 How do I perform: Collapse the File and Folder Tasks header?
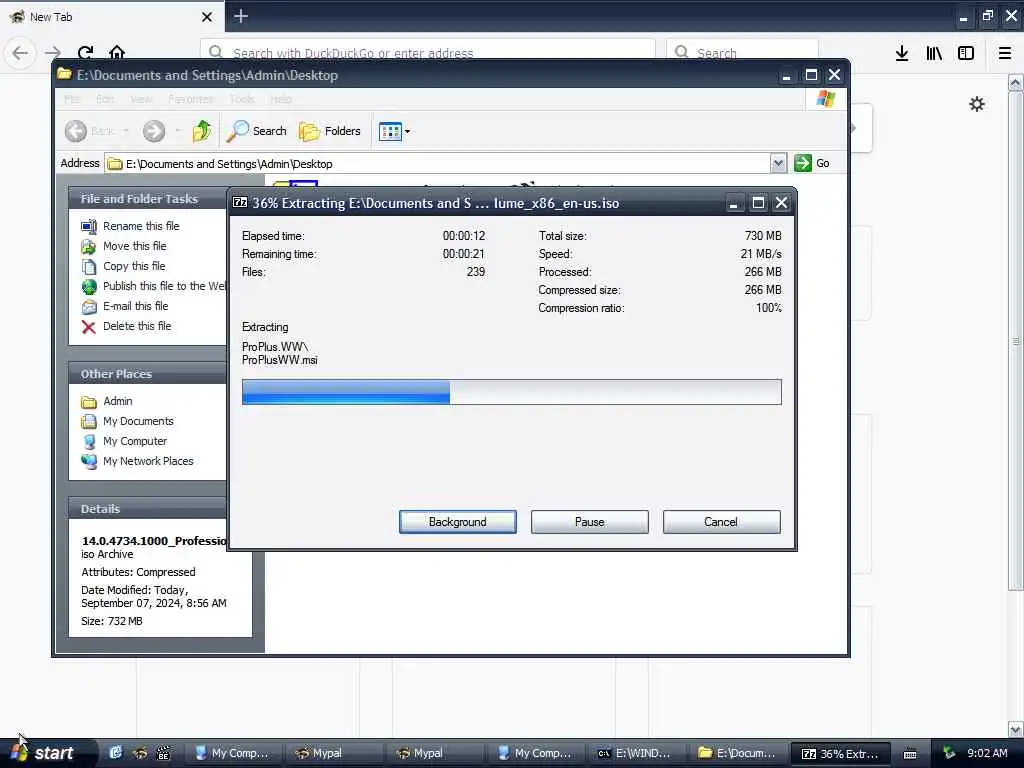point(148,199)
